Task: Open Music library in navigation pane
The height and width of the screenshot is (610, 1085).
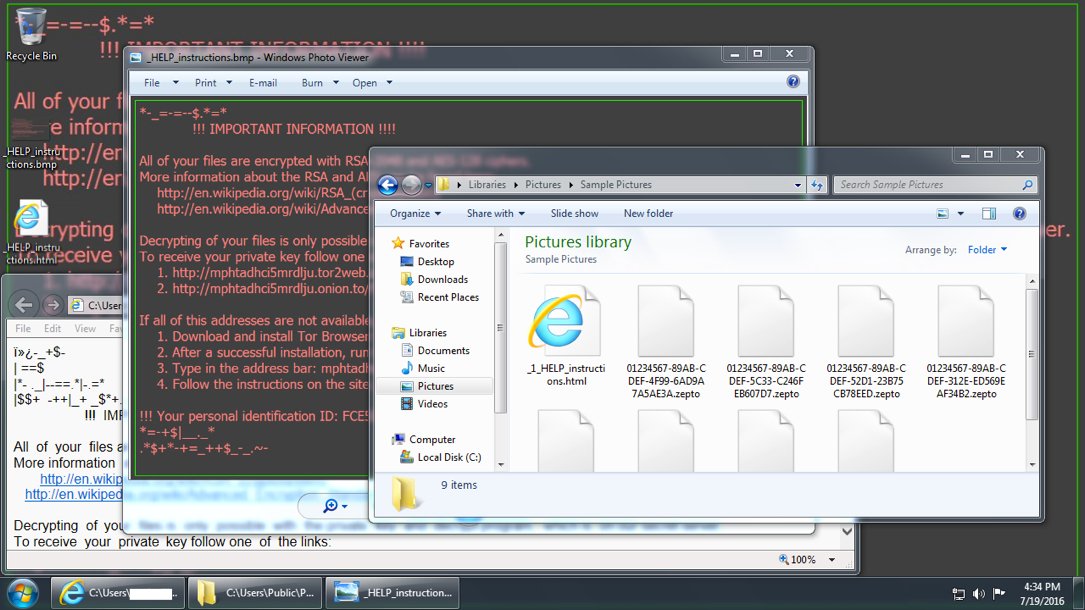Action: (x=422, y=369)
